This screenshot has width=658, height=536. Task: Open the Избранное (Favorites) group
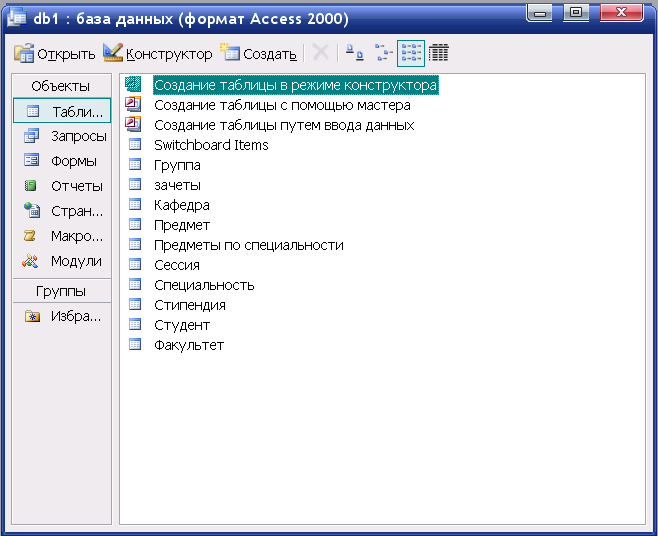click(62, 316)
